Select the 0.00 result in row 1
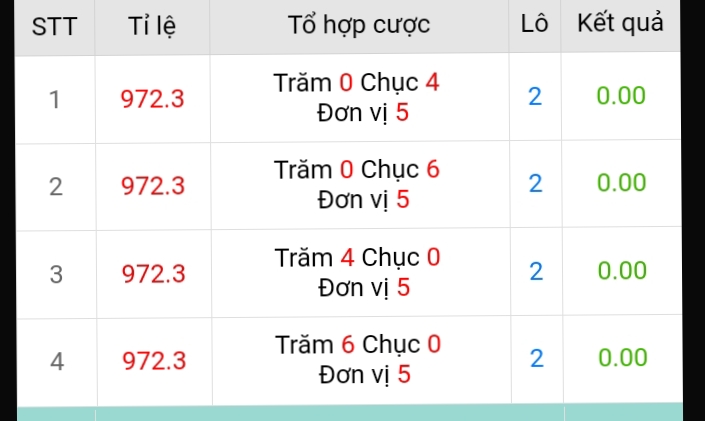705x421 pixels. [x=621, y=95]
